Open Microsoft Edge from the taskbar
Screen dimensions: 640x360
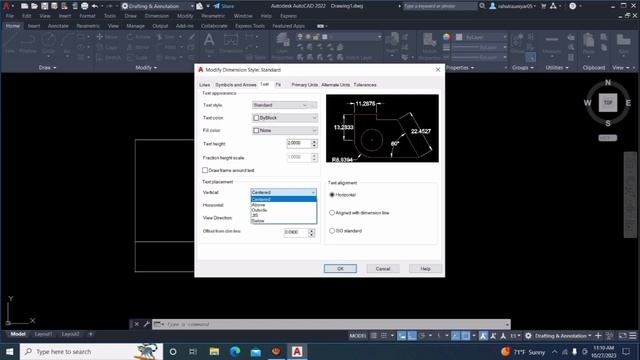pyautogui.click(x=235, y=351)
